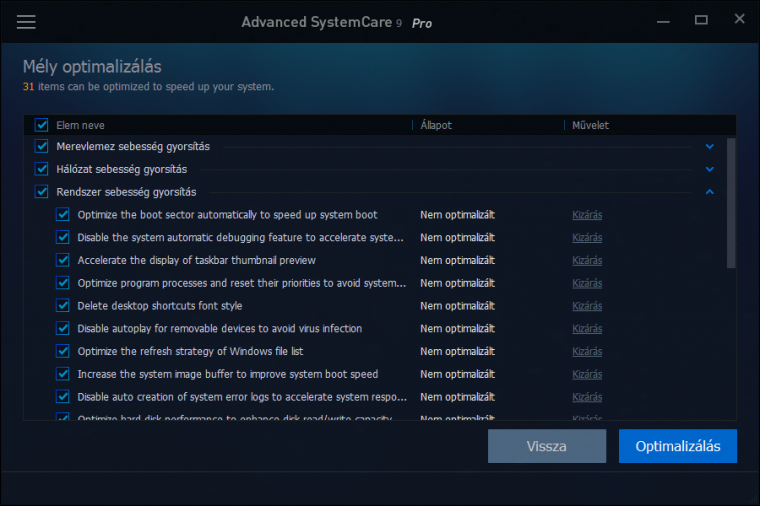This screenshot has width=760, height=506.
Task: Click Kizárás for Increase system image buffer
Action: click(587, 374)
